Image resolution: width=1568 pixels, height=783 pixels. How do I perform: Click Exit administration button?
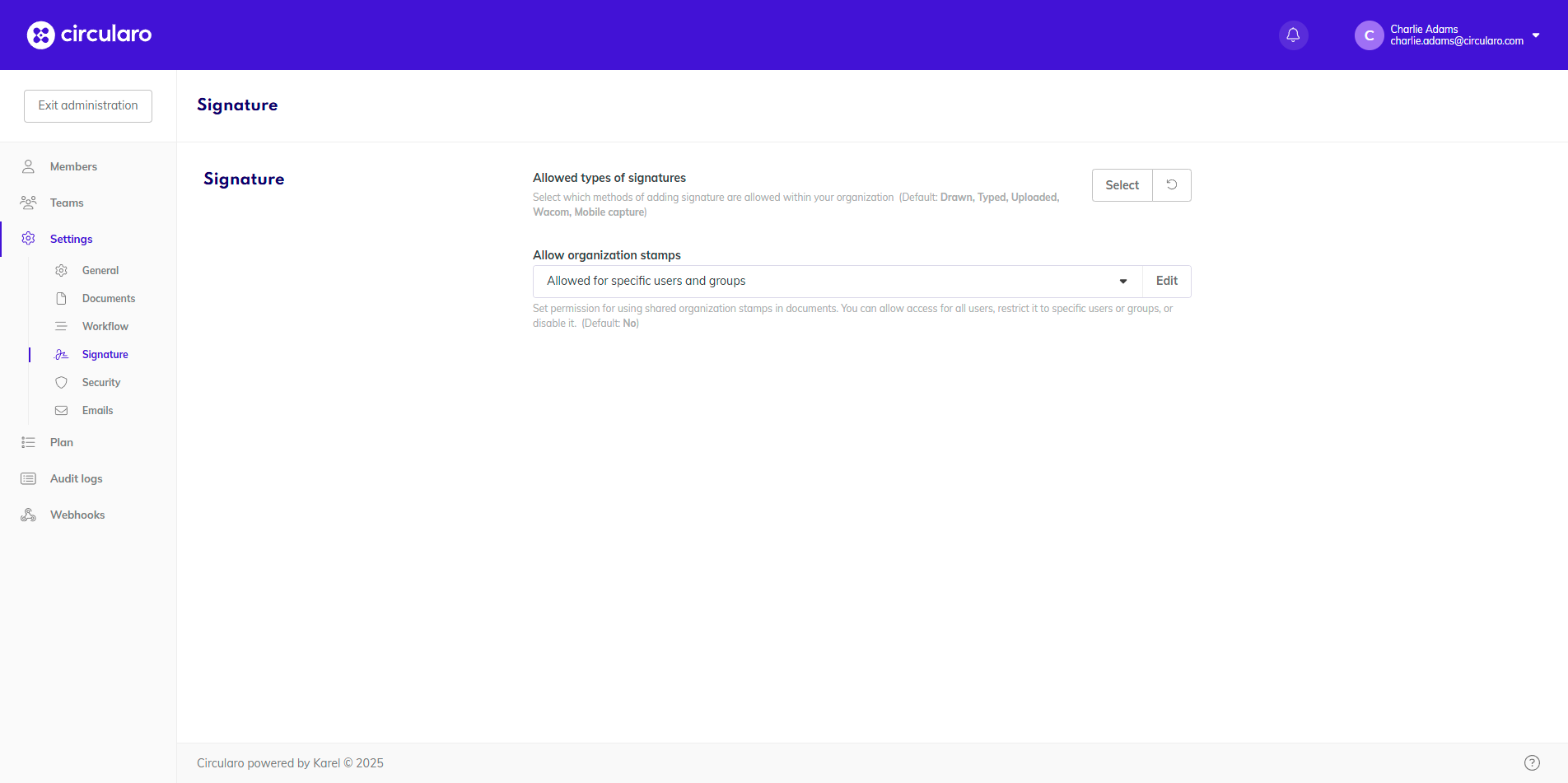(x=88, y=106)
